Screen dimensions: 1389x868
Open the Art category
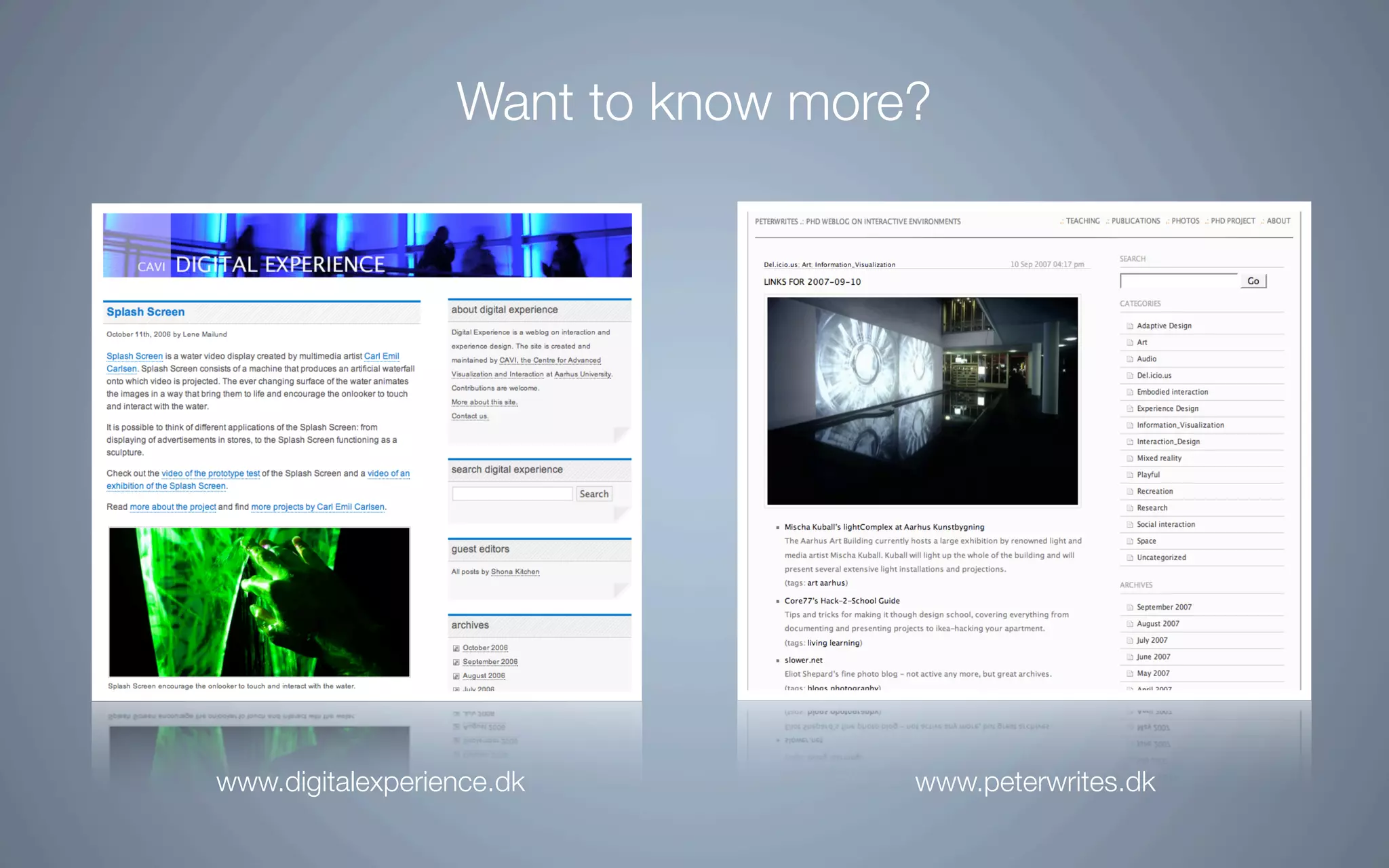point(1142,342)
